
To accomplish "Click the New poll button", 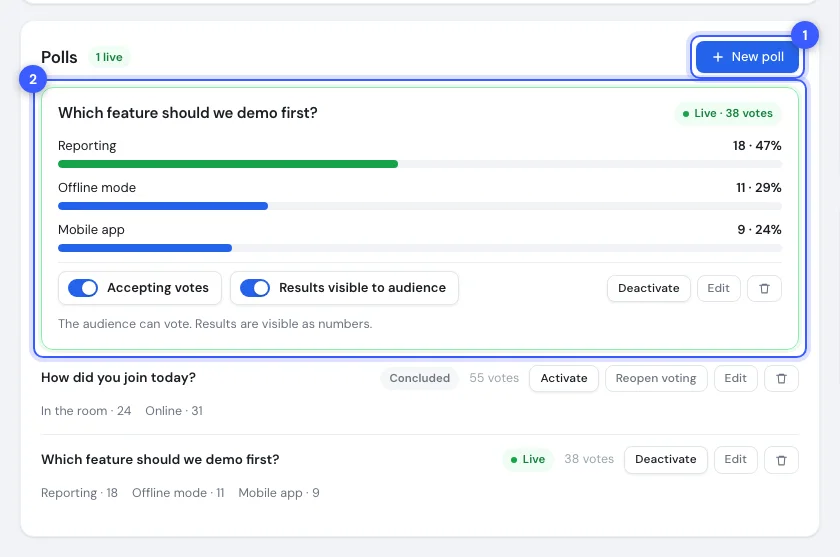I will coord(747,57).
